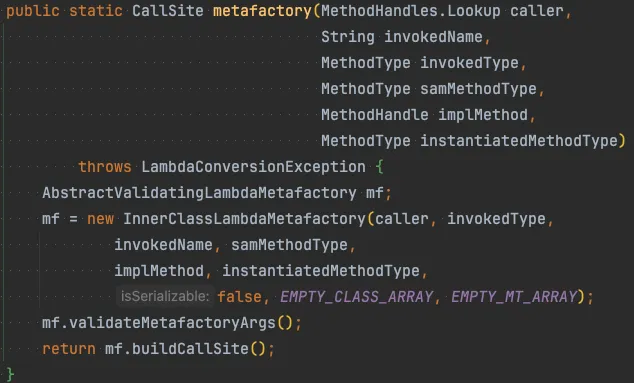This screenshot has width=634, height=383.
Task: Click the InnerClassLambdaMetafactory constructor name
Action: pos(244,219)
